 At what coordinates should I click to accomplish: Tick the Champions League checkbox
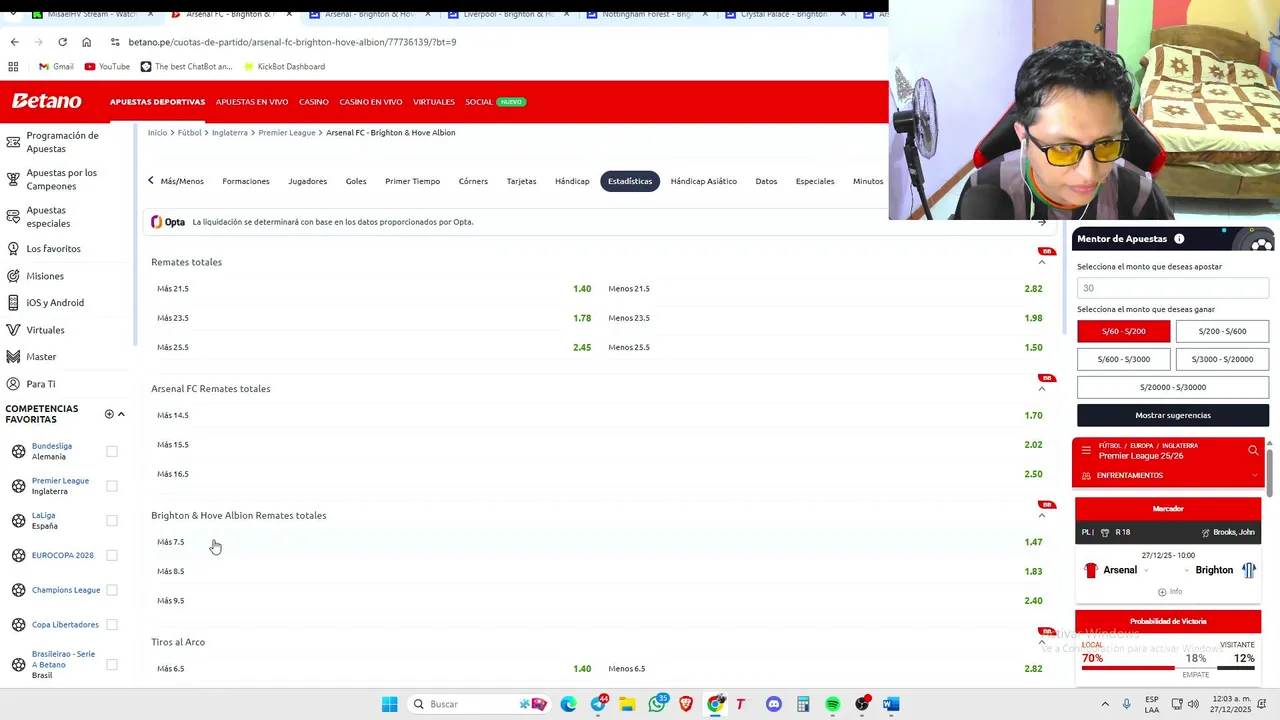click(112, 590)
